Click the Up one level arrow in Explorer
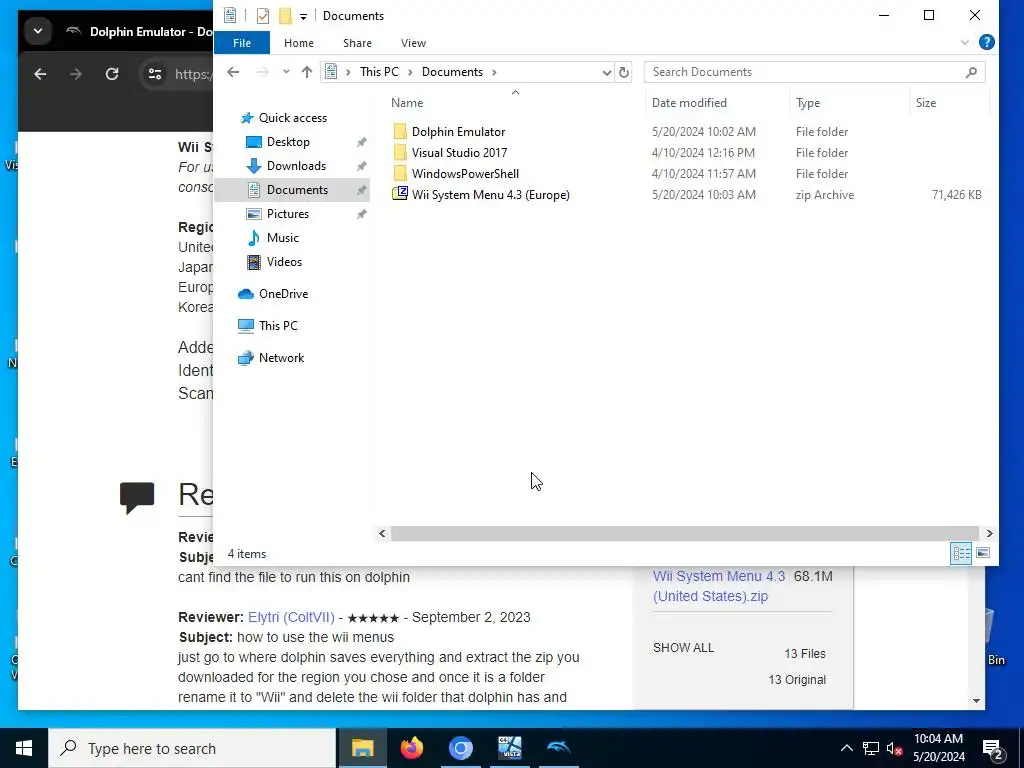1024x768 pixels. [x=306, y=72]
